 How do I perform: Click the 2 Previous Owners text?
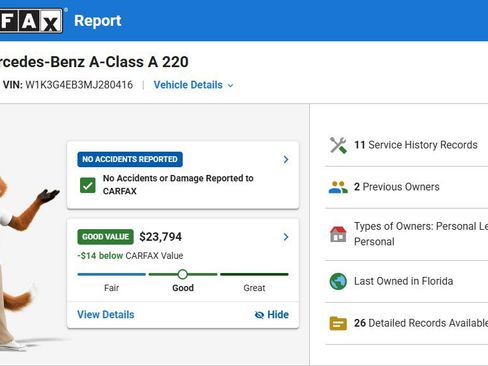(x=397, y=187)
